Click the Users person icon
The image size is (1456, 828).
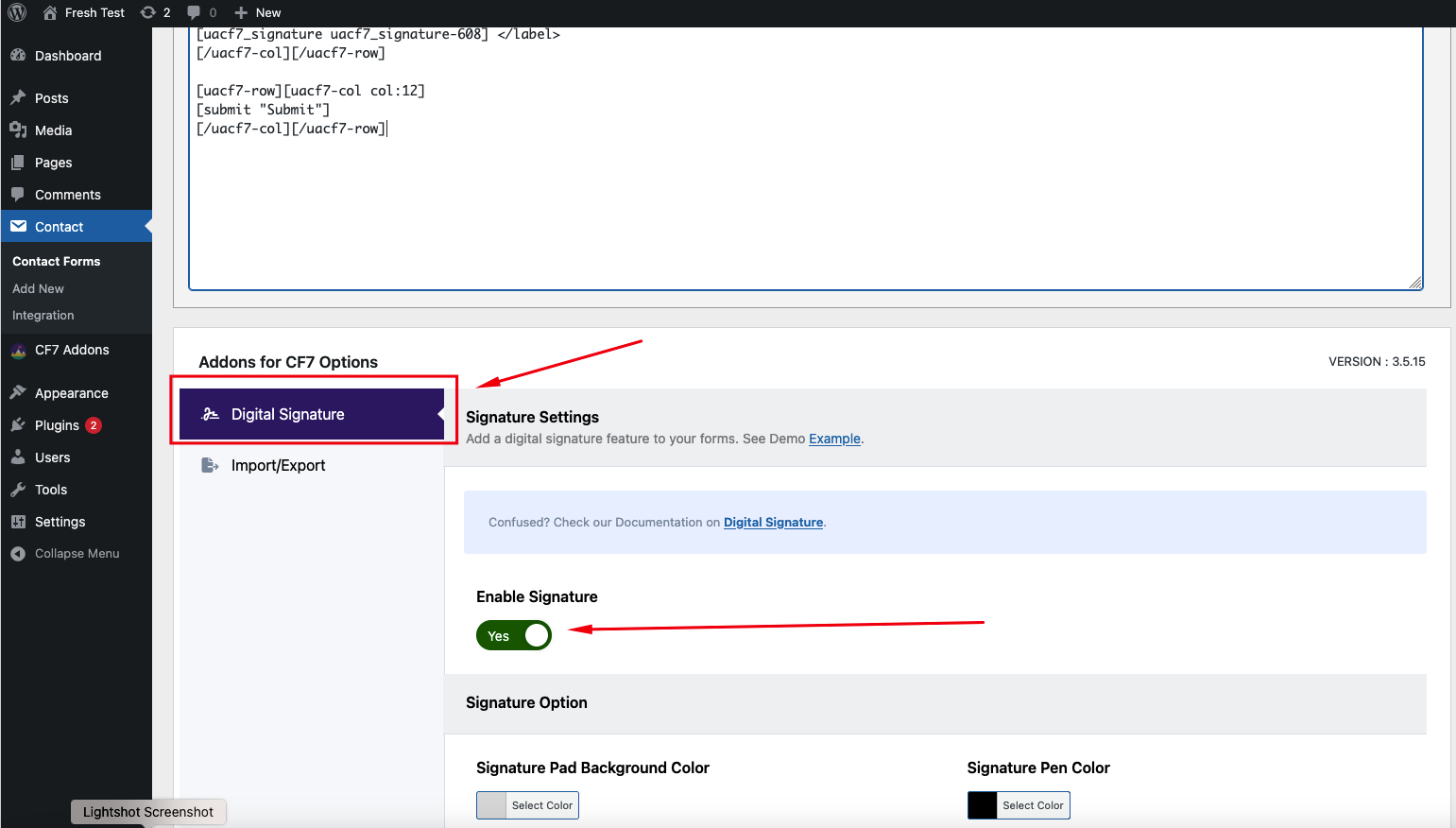click(x=18, y=457)
